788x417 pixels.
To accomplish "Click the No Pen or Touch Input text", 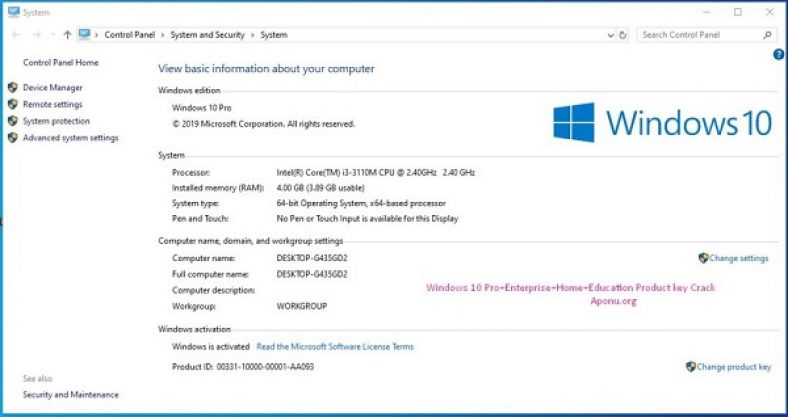I will [367, 219].
